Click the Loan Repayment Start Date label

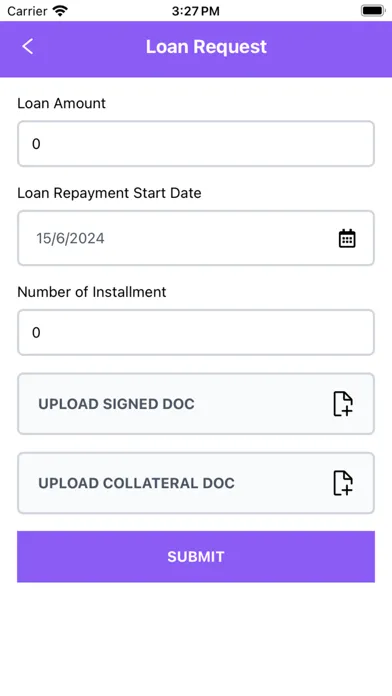[109, 193]
